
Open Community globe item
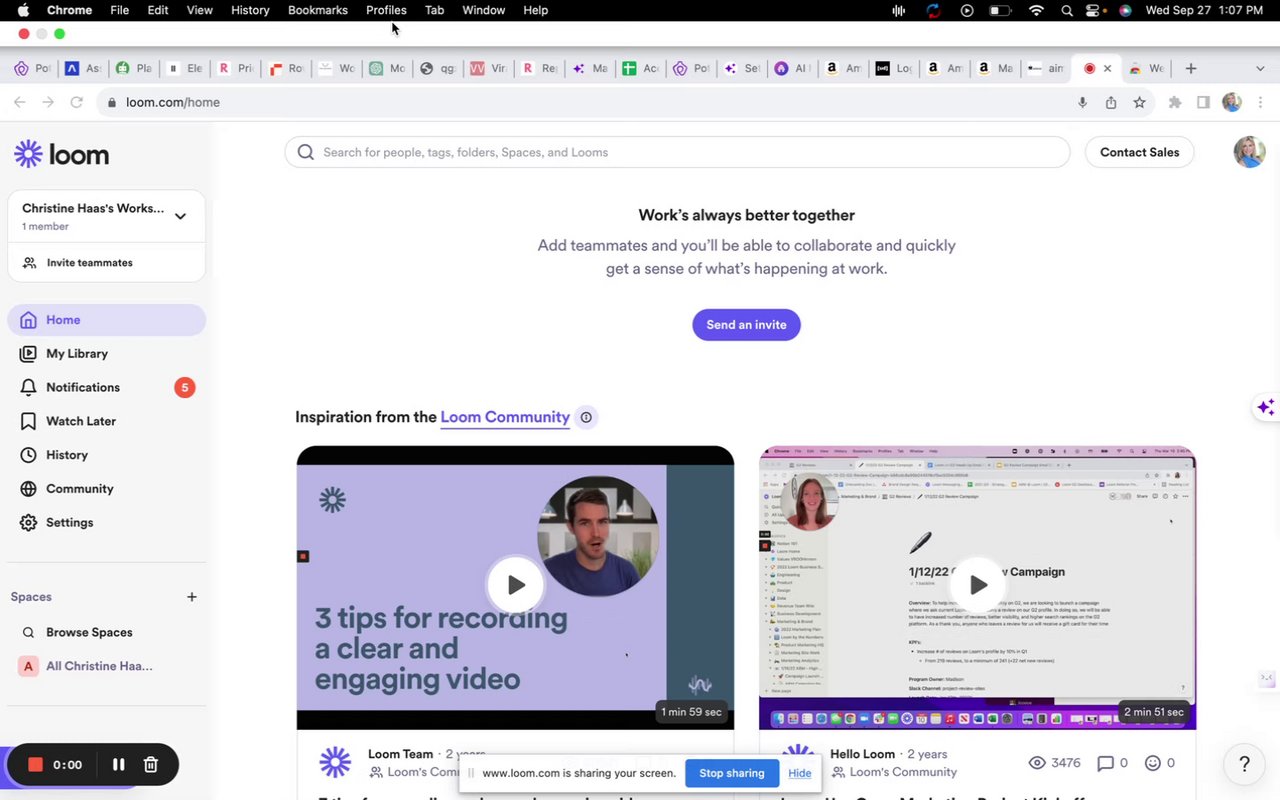tap(106, 489)
